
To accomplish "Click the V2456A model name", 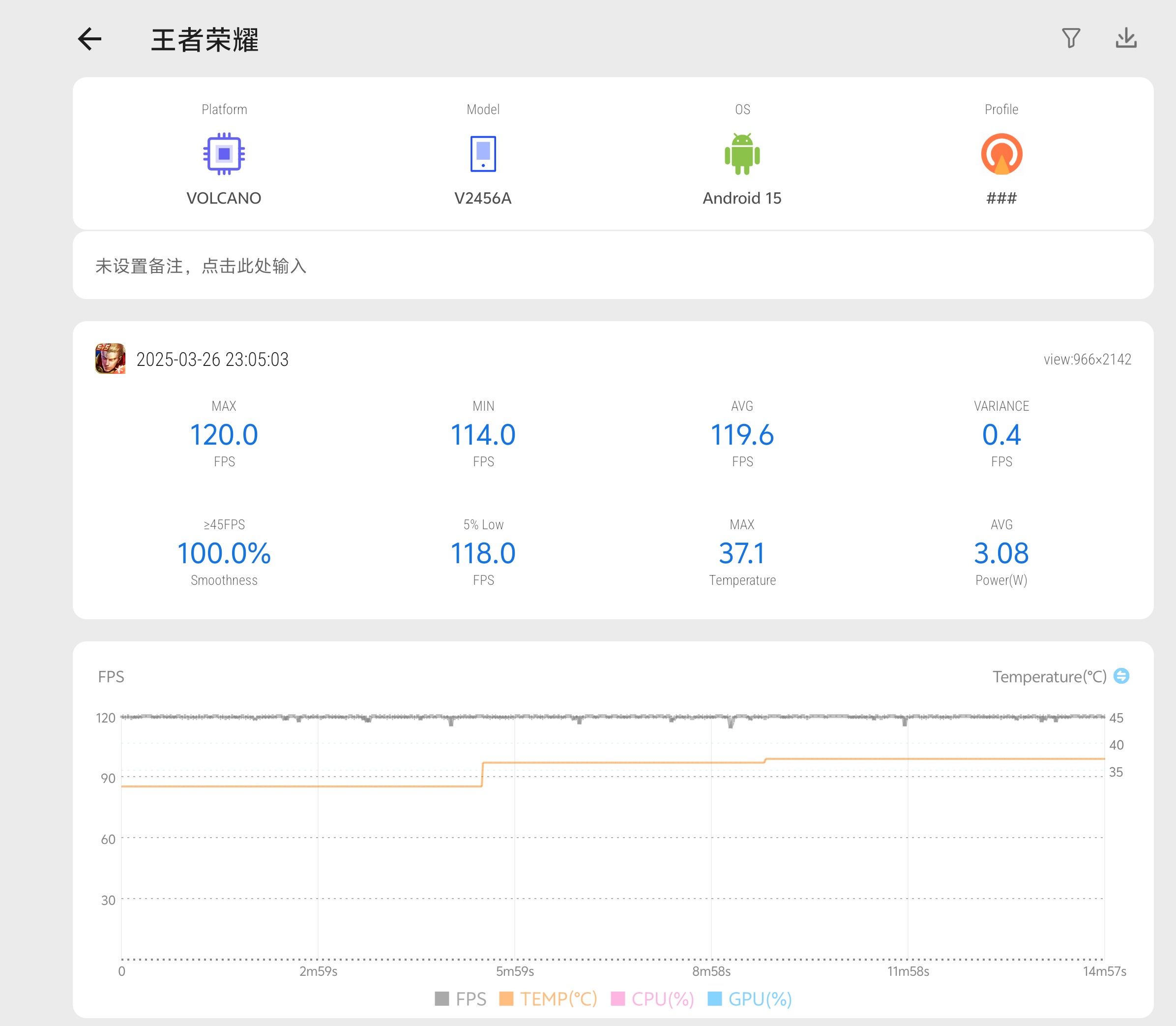I will tap(483, 198).
